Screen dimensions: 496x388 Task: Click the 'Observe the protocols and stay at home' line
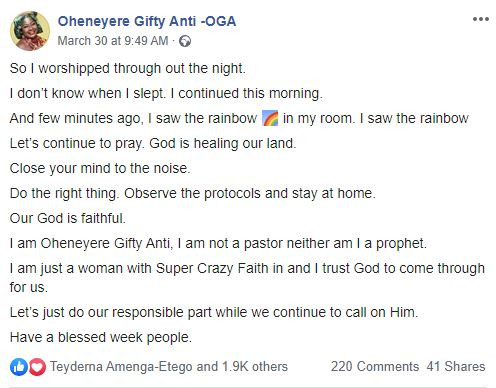point(250,193)
